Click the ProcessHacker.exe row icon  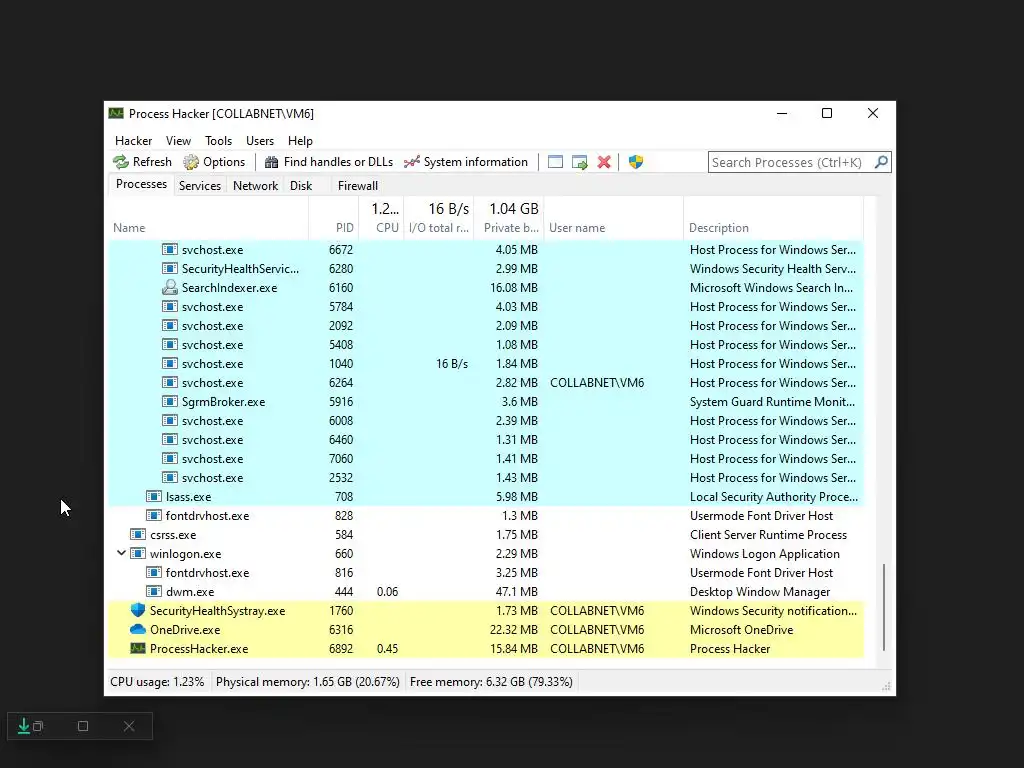pyautogui.click(x=138, y=648)
